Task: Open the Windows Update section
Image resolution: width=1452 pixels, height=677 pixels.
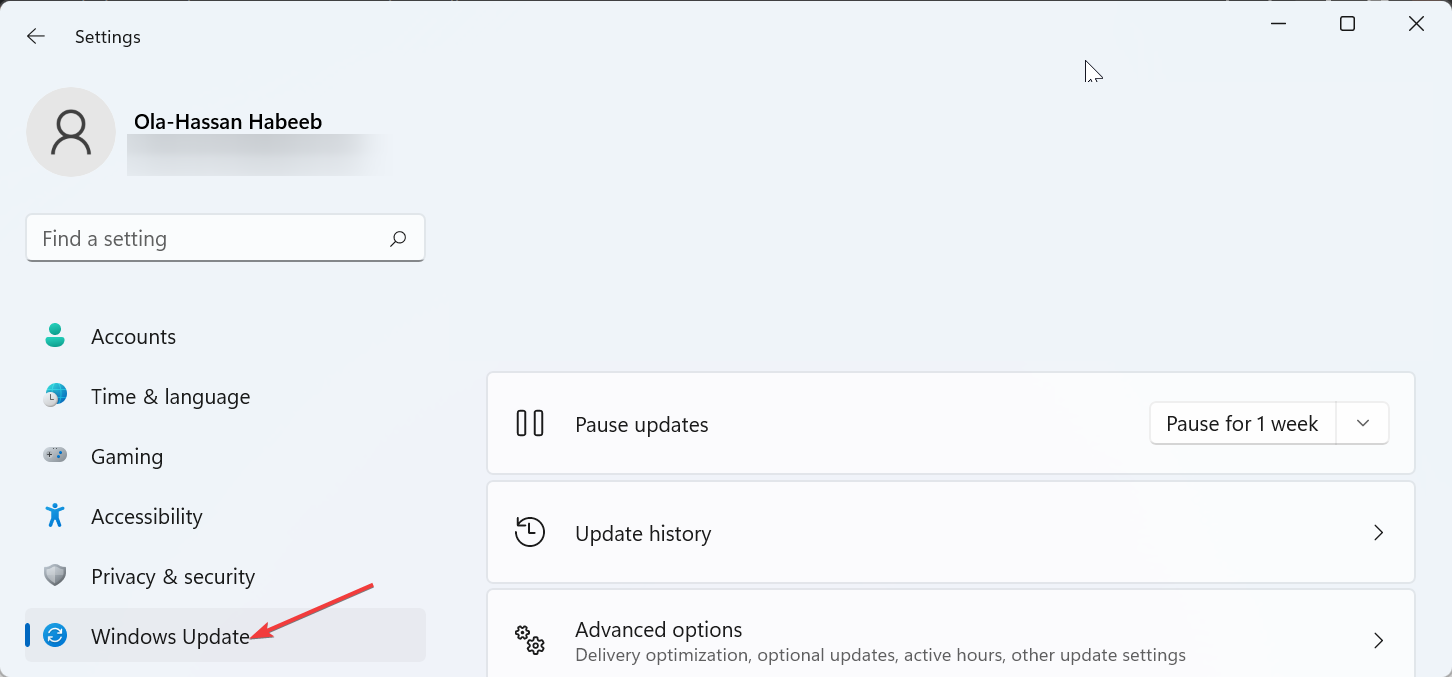Action: pyautogui.click(x=170, y=636)
